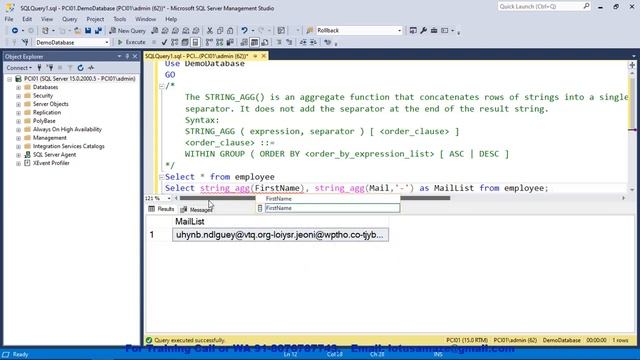Click the Copy icon in toolbar
This screenshot has width=640, height=360.
[220, 31]
